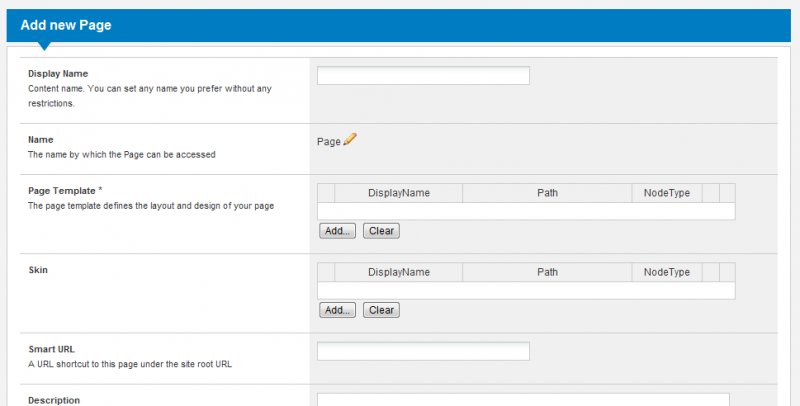The height and width of the screenshot is (406, 800).
Task: Click DisplayName column header in Skin grid
Action: click(398, 272)
